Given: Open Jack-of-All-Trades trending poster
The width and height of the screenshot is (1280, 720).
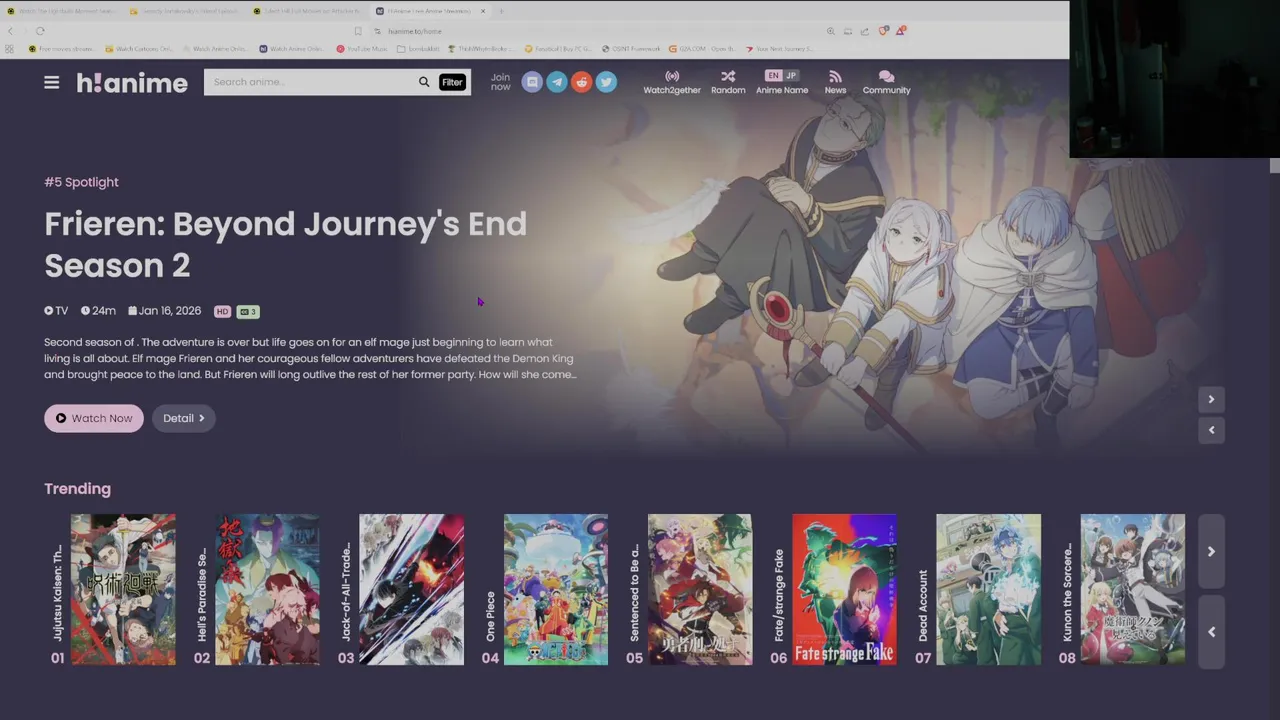Looking at the screenshot, I should tap(411, 589).
